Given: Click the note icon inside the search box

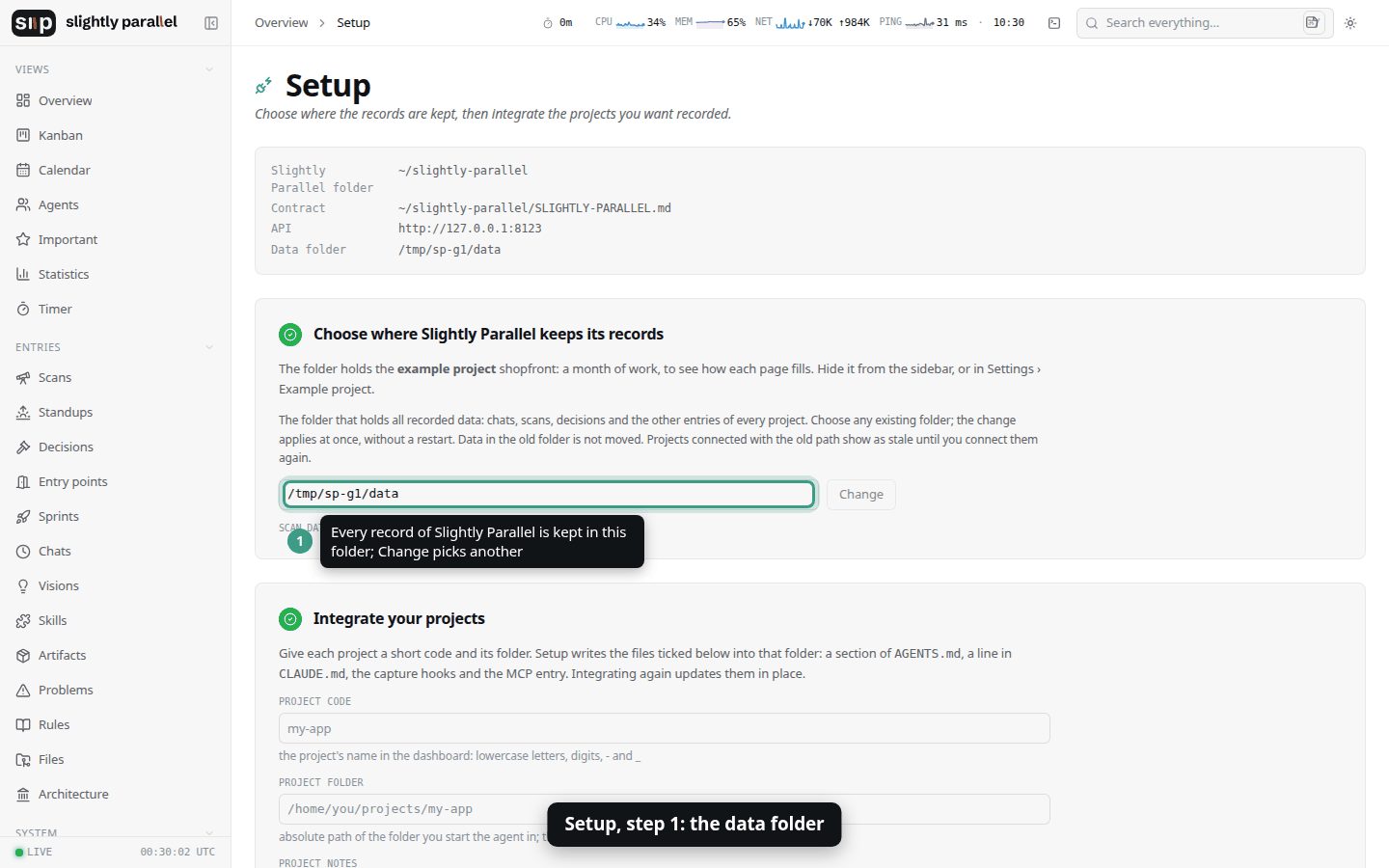Looking at the screenshot, I should [x=1312, y=22].
